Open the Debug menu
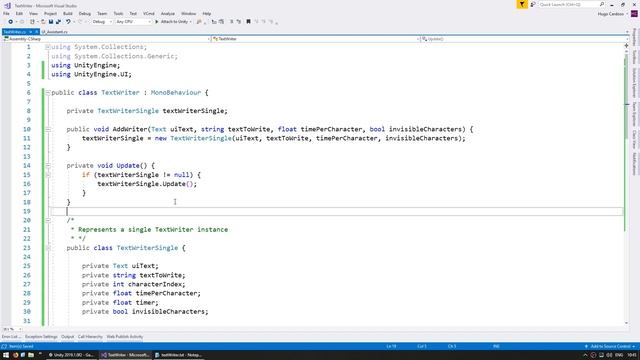This screenshot has width=640, height=360. (x=84, y=13)
